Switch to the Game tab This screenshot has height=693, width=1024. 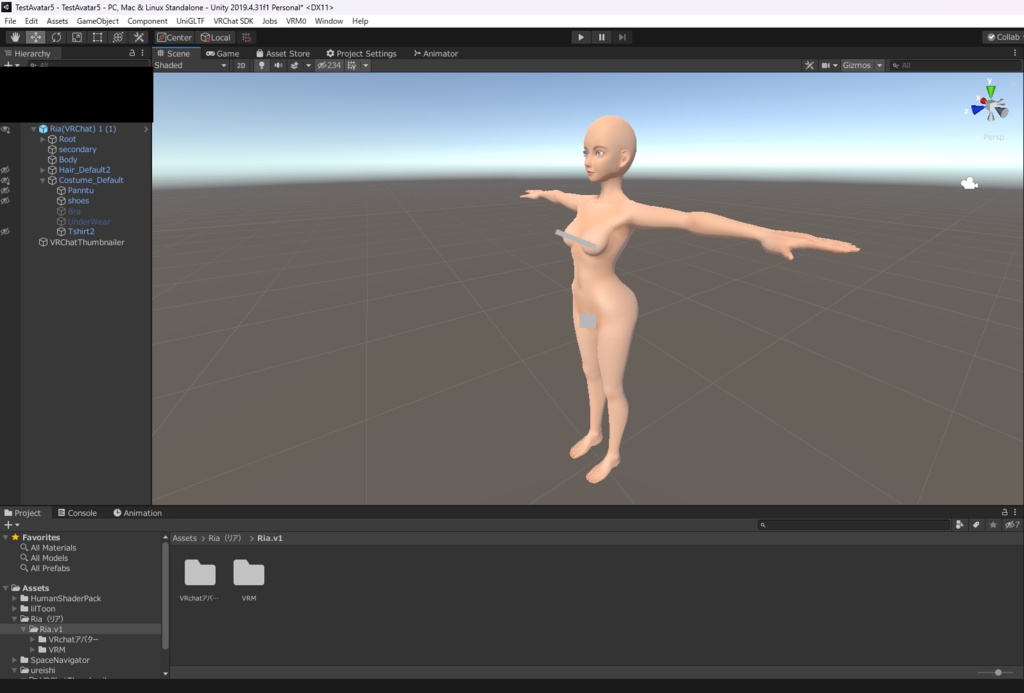coord(223,54)
